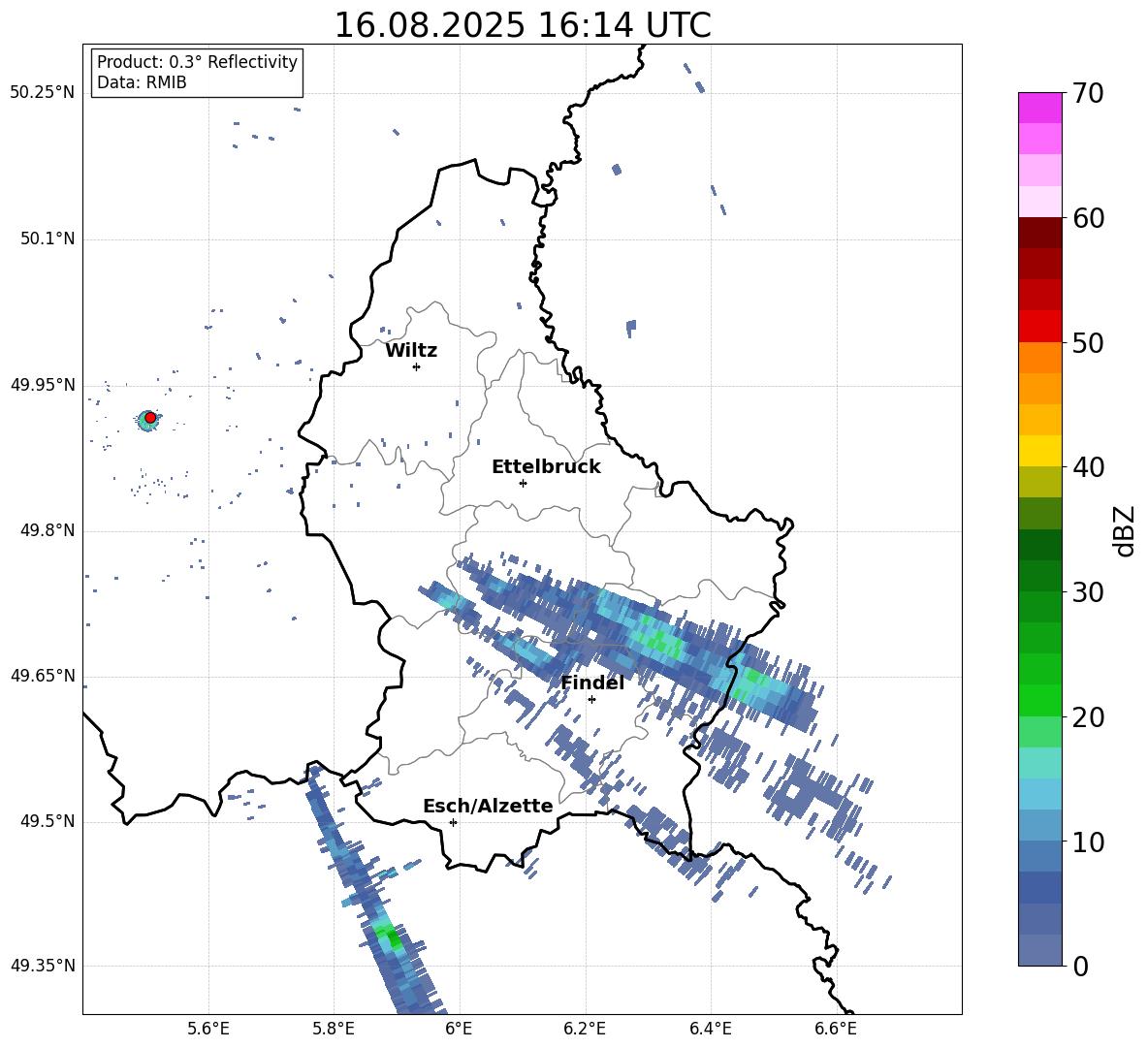Pick the olive swatch just below 40 dBZ
This screenshot has height=1048, width=1148.
[x=1039, y=482]
